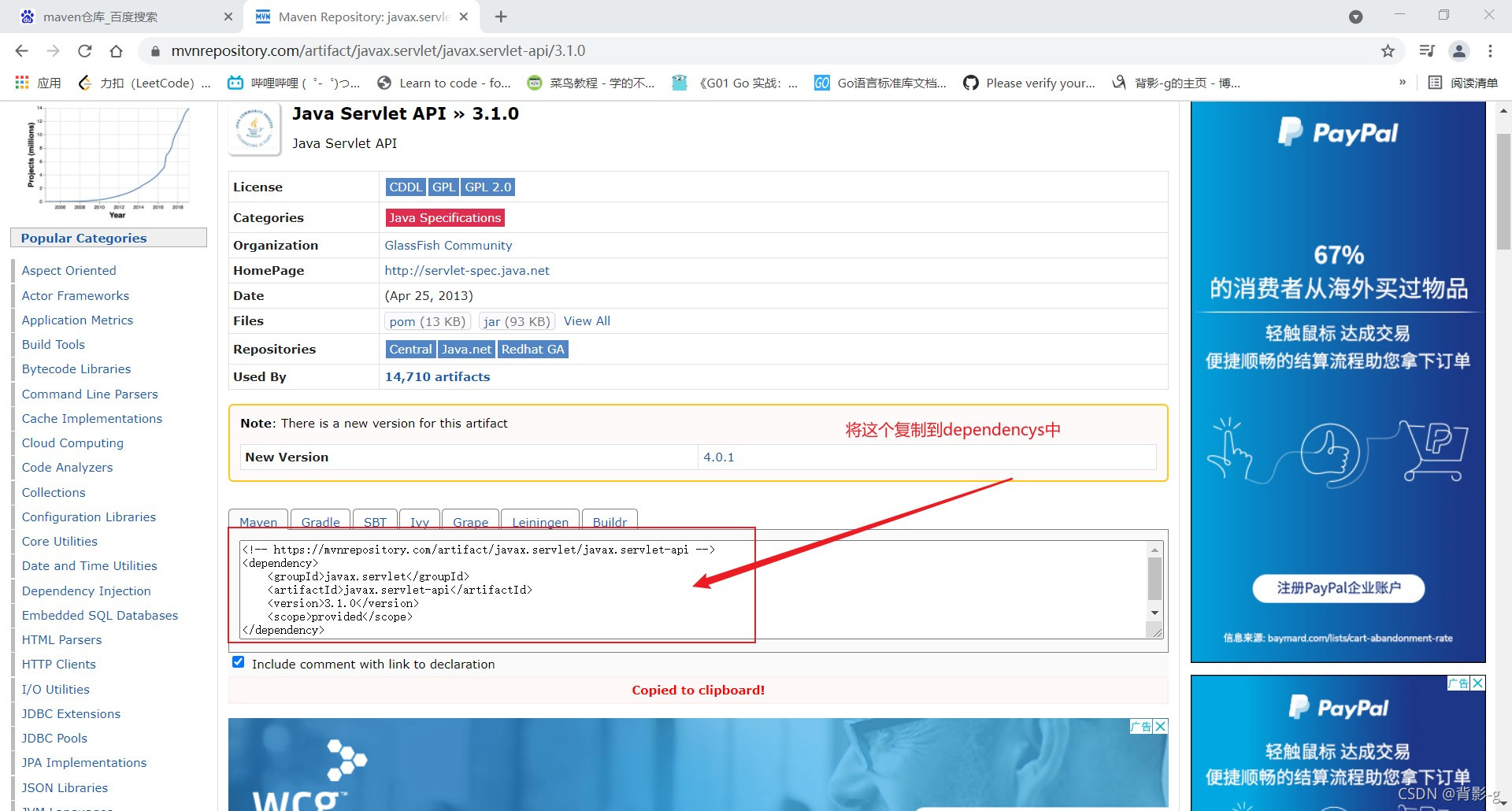Click inside the Maven dependency code box
Screen dimensions: 1512x811
coord(693,589)
